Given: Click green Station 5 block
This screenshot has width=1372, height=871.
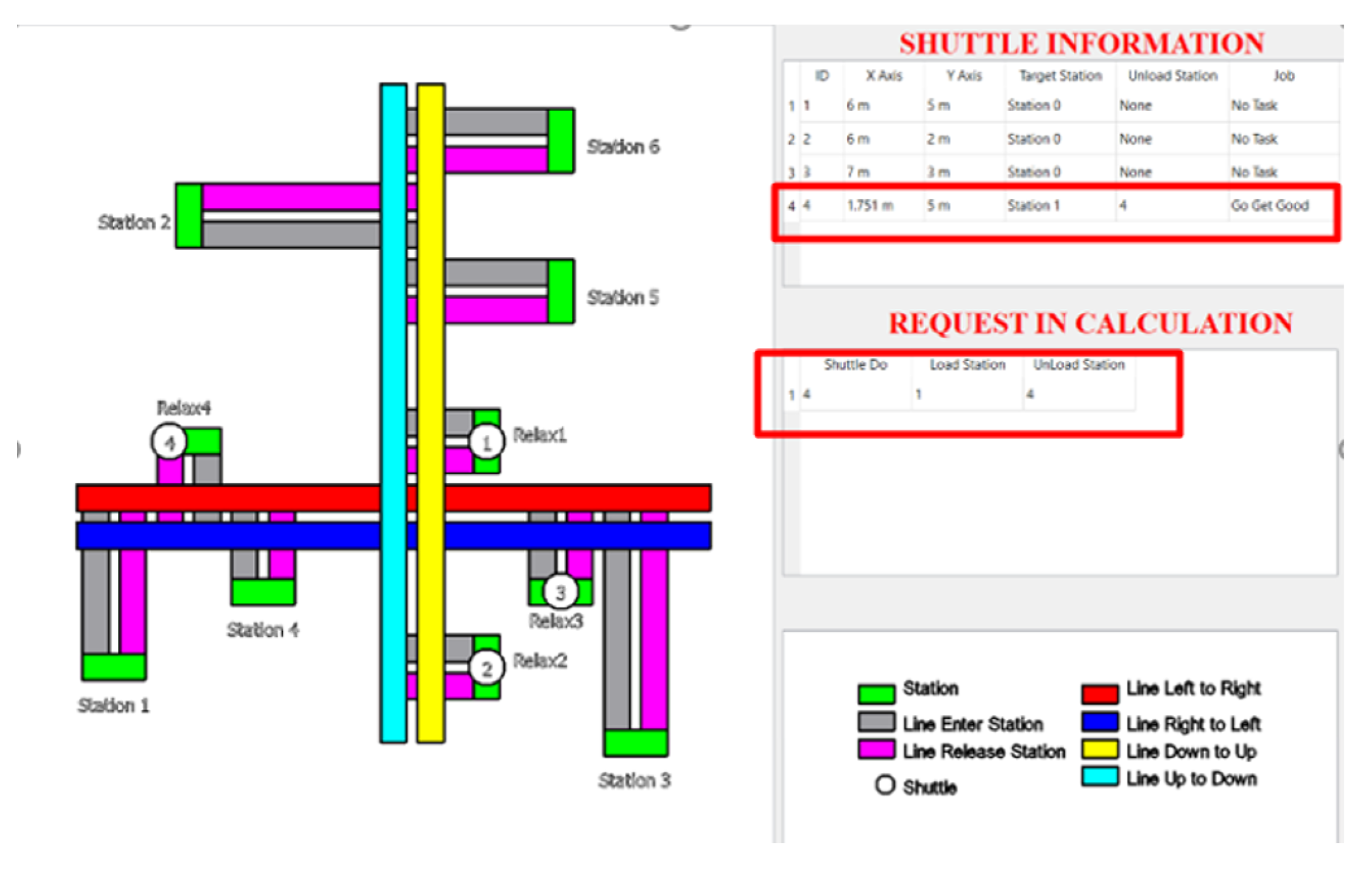Looking at the screenshot, I should click(561, 291).
